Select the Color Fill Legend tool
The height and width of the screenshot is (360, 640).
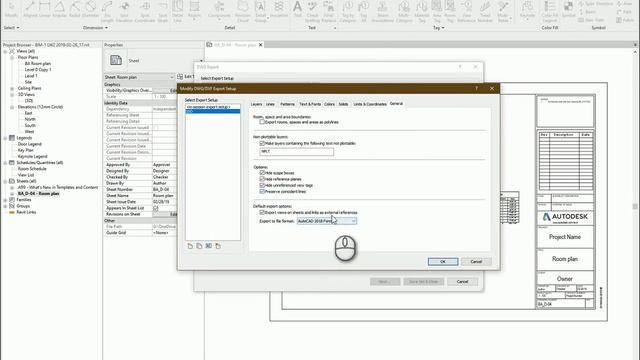550,11
